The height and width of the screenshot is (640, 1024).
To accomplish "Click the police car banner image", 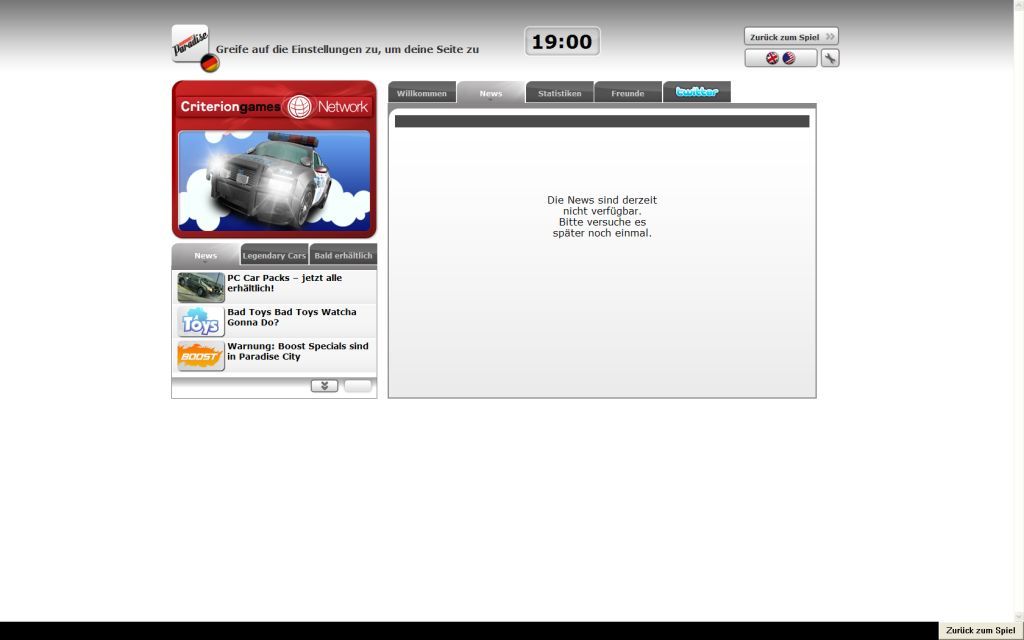I will point(274,181).
